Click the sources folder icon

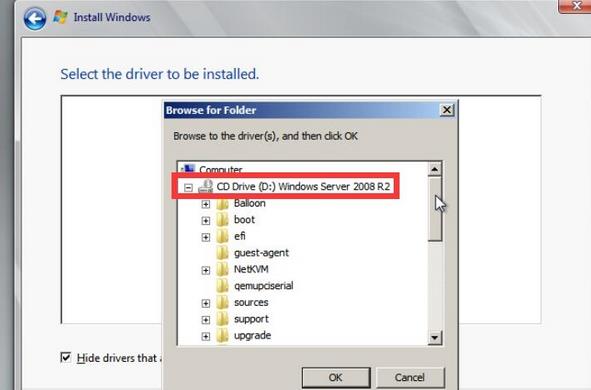point(222,303)
